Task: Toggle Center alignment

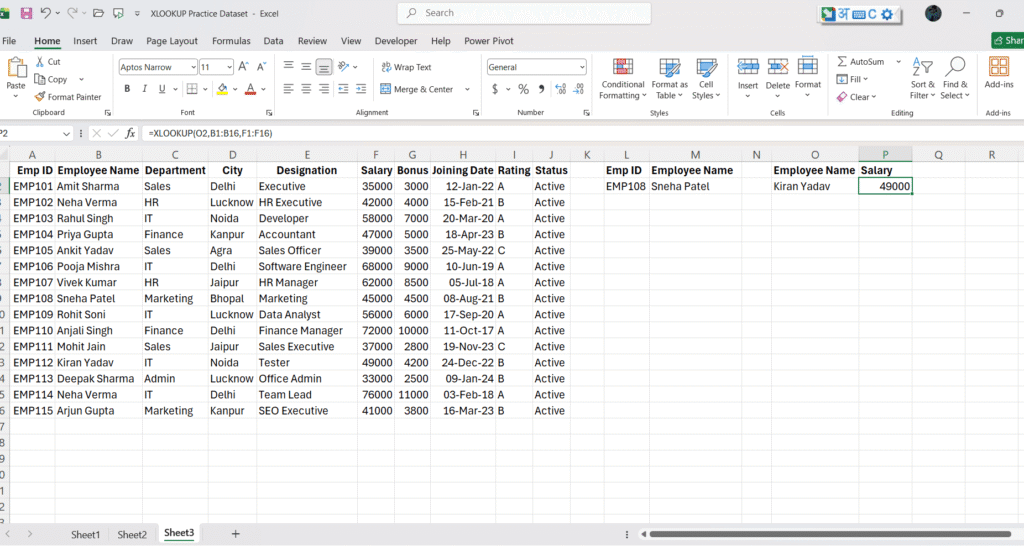Action: pos(306,89)
